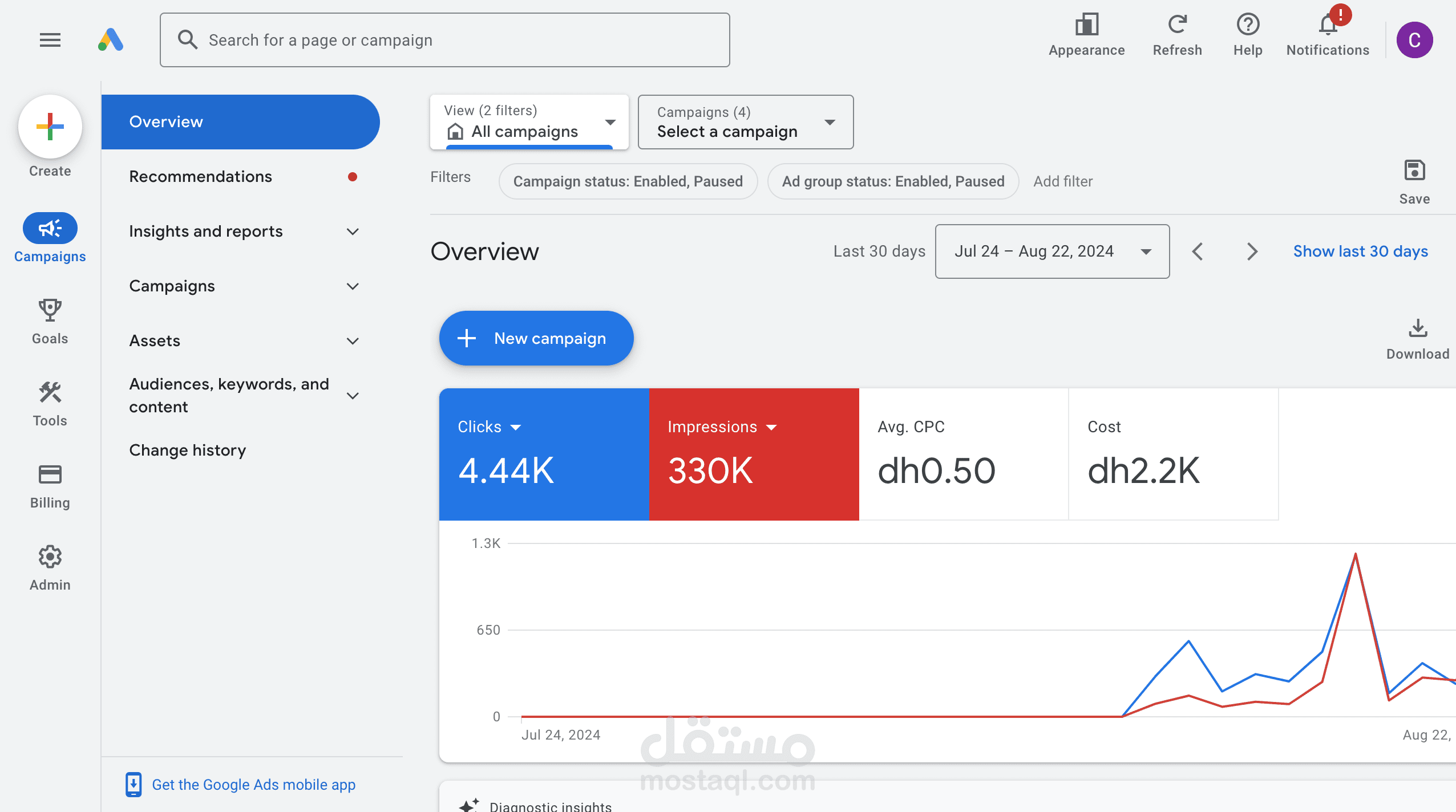Click Get the Google Ads mobile app
Screen dimensions: 1456x812
point(253,785)
